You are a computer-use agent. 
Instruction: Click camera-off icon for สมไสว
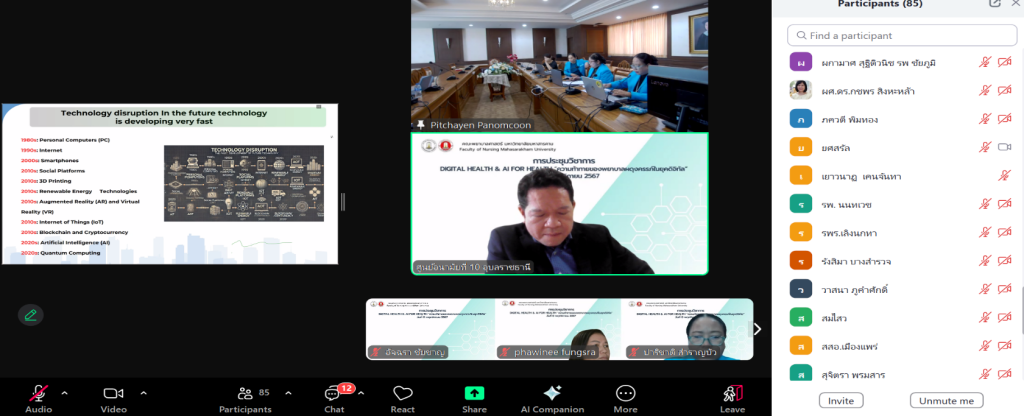pos(1004,317)
